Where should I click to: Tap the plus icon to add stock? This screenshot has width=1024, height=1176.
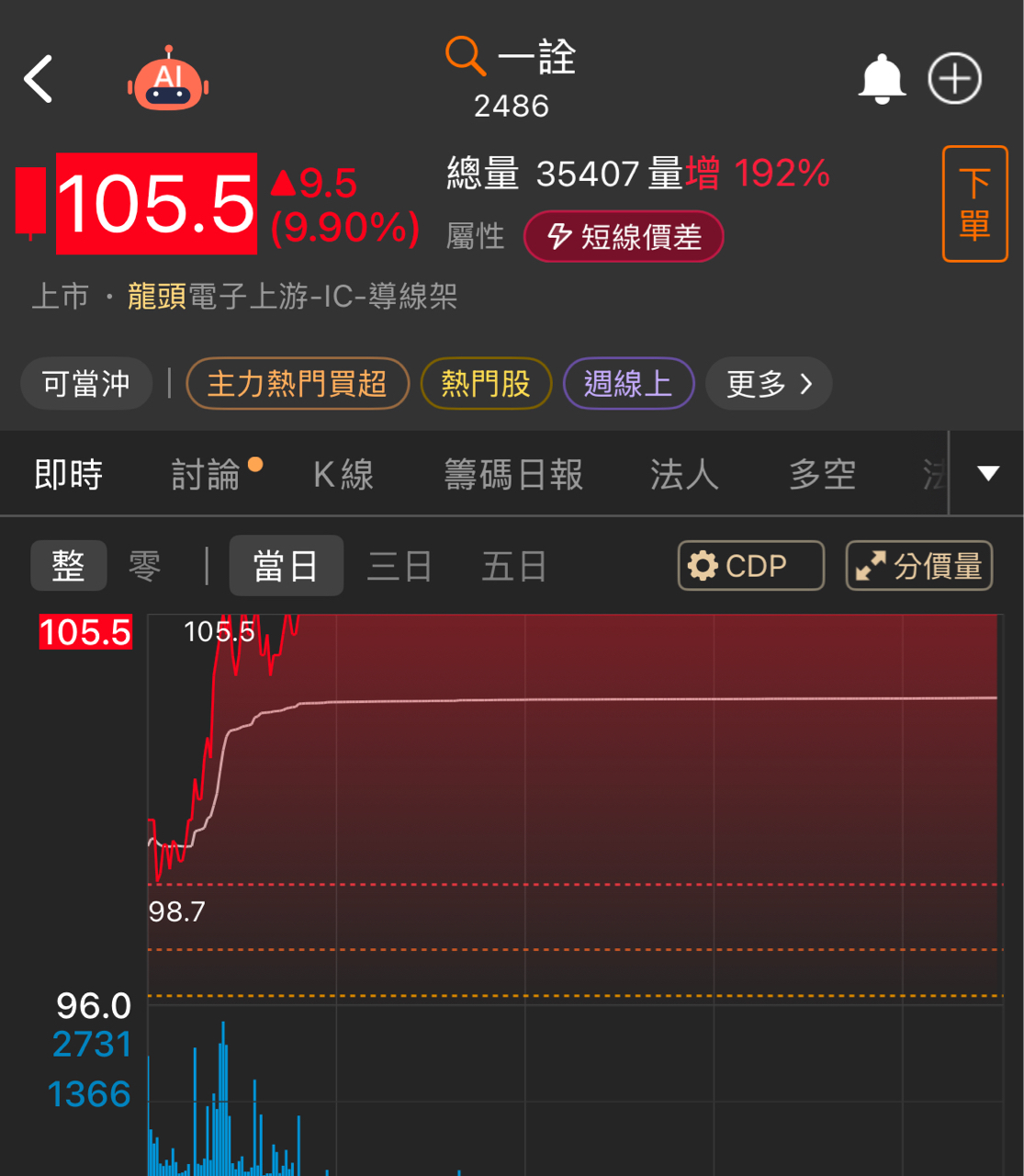pyautogui.click(x=953, y=79)
